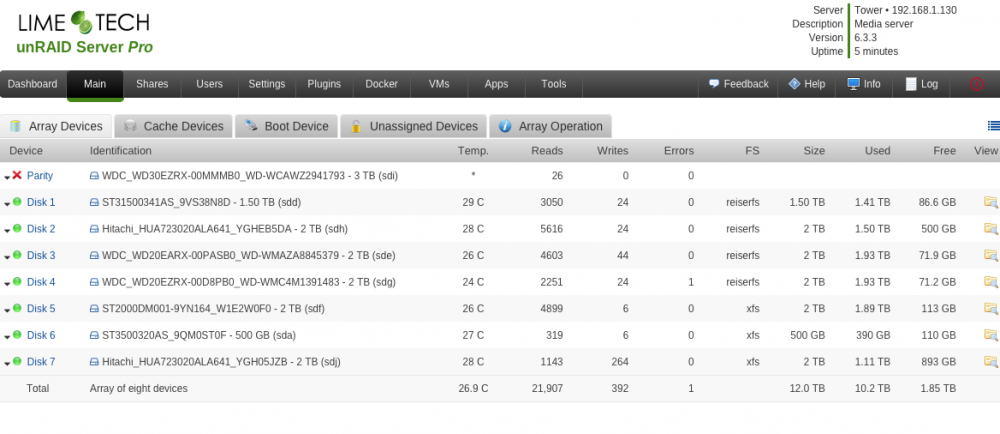Switch to the Boot Device tab
The width and height of the screenshot is (1000, 434).
[286, 126]
